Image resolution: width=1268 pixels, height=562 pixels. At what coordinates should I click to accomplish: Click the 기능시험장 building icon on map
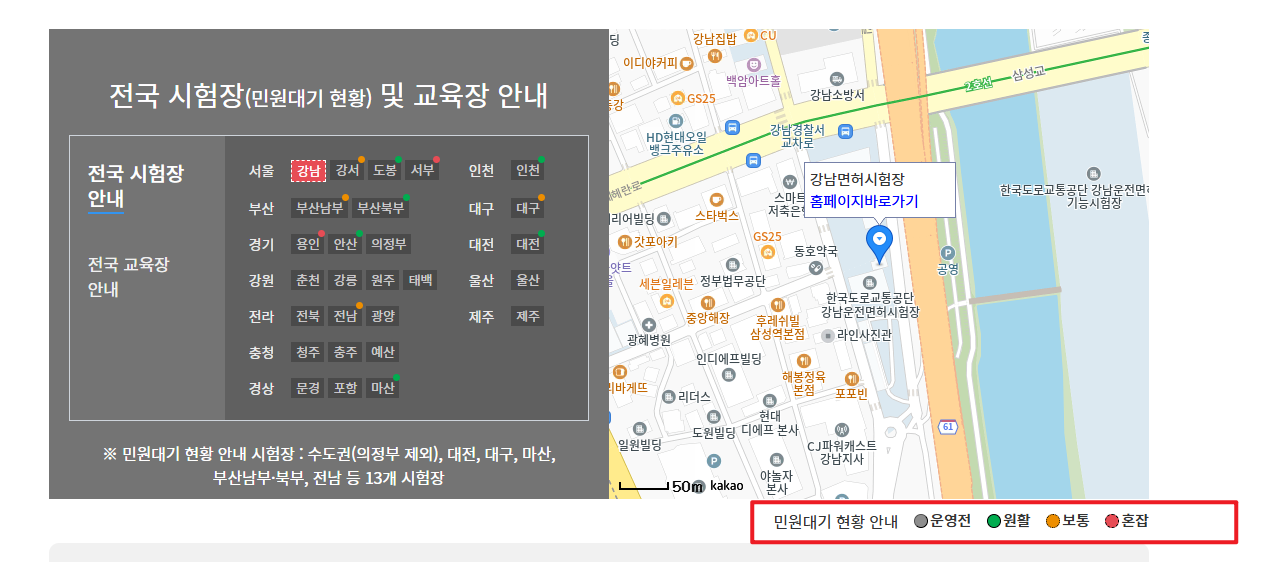point(1093,174)
